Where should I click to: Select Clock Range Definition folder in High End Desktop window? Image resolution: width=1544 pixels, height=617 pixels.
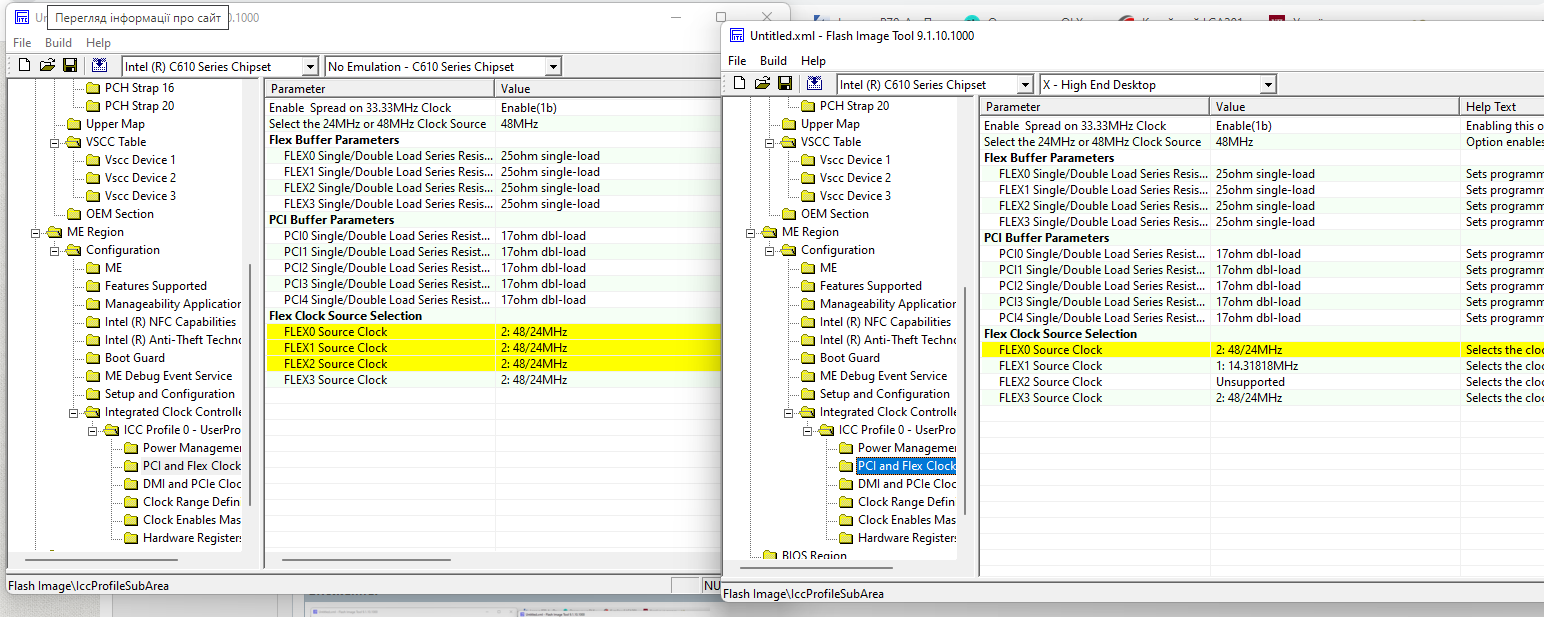pos(907,502)
